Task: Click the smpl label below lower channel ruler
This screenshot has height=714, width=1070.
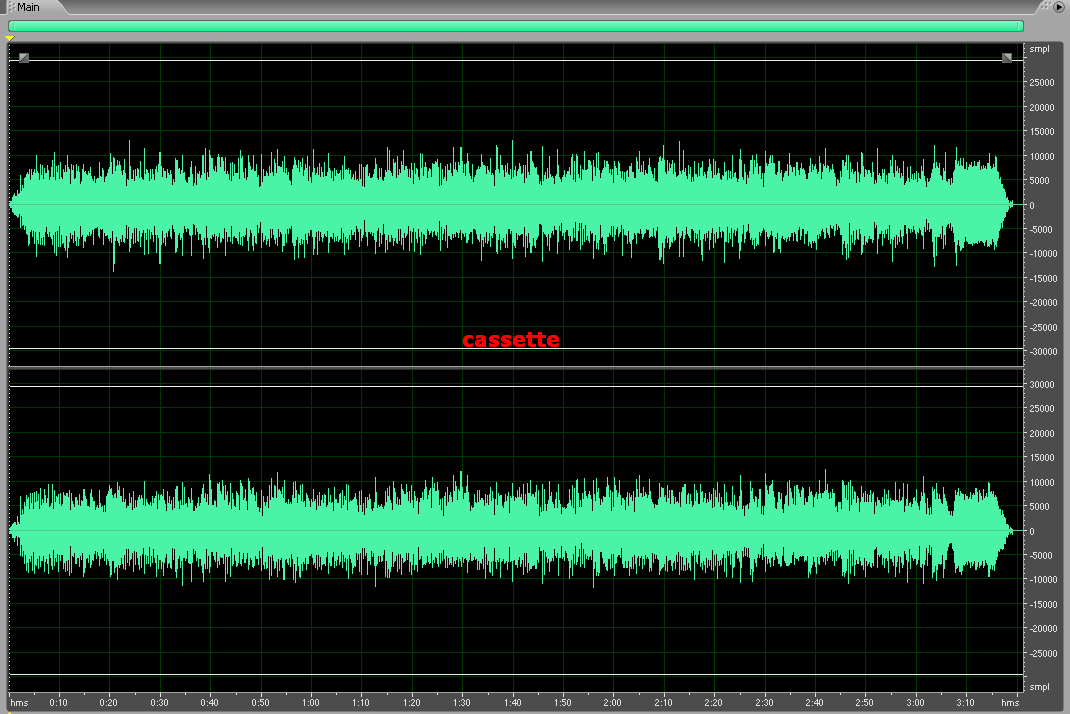Action: coord(1039,687)
